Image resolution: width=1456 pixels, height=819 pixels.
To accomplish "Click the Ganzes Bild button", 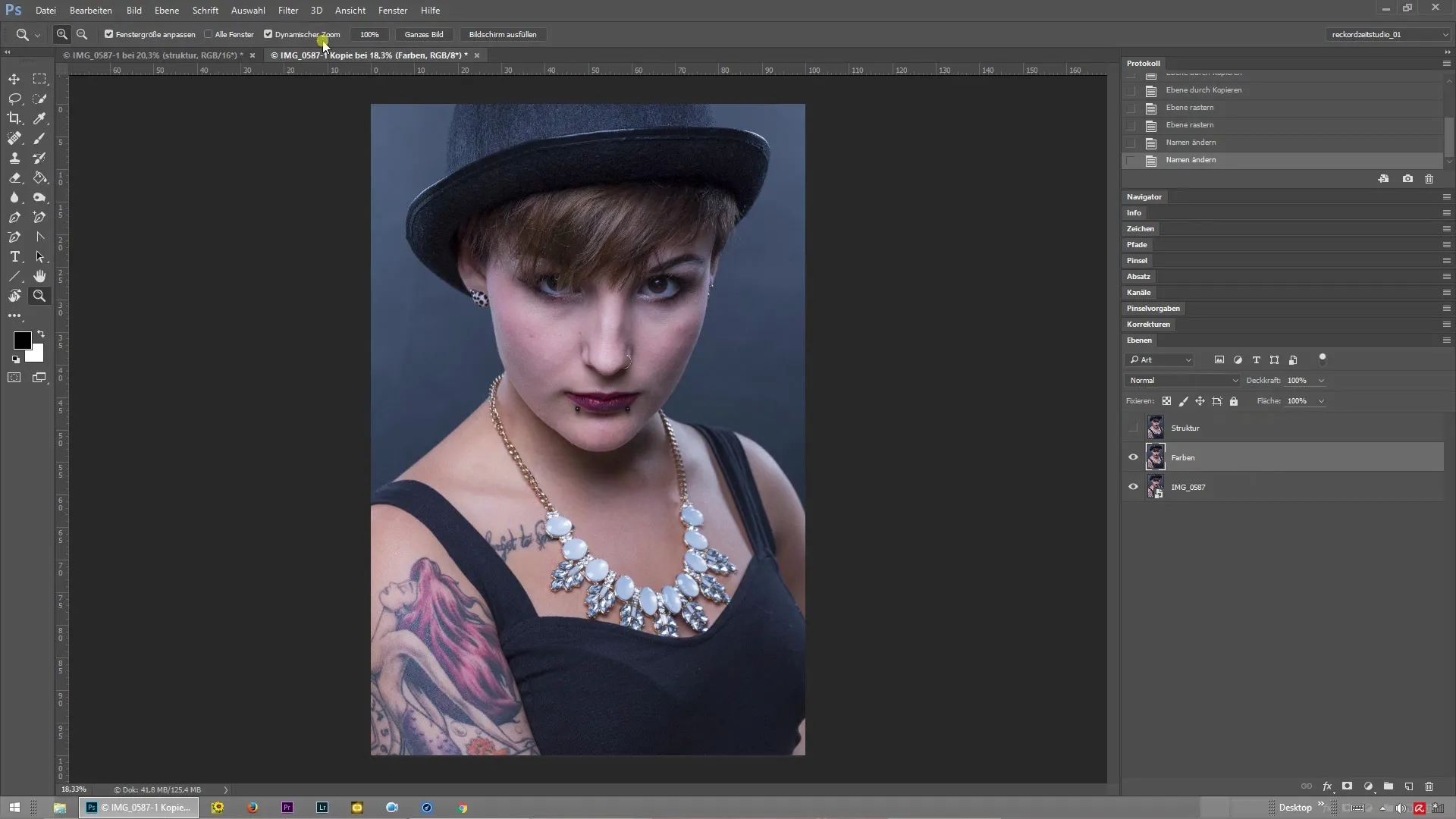I will pos(424,34).
